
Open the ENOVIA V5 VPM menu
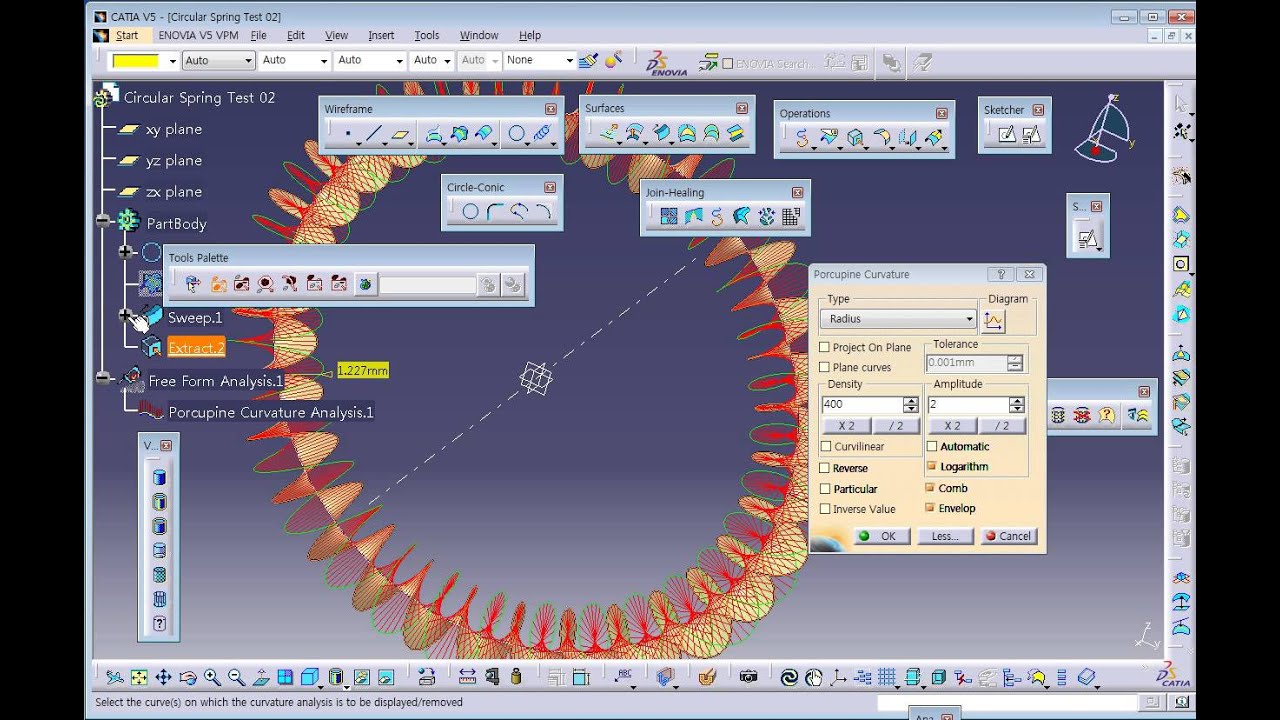click(x=198, y=35)
